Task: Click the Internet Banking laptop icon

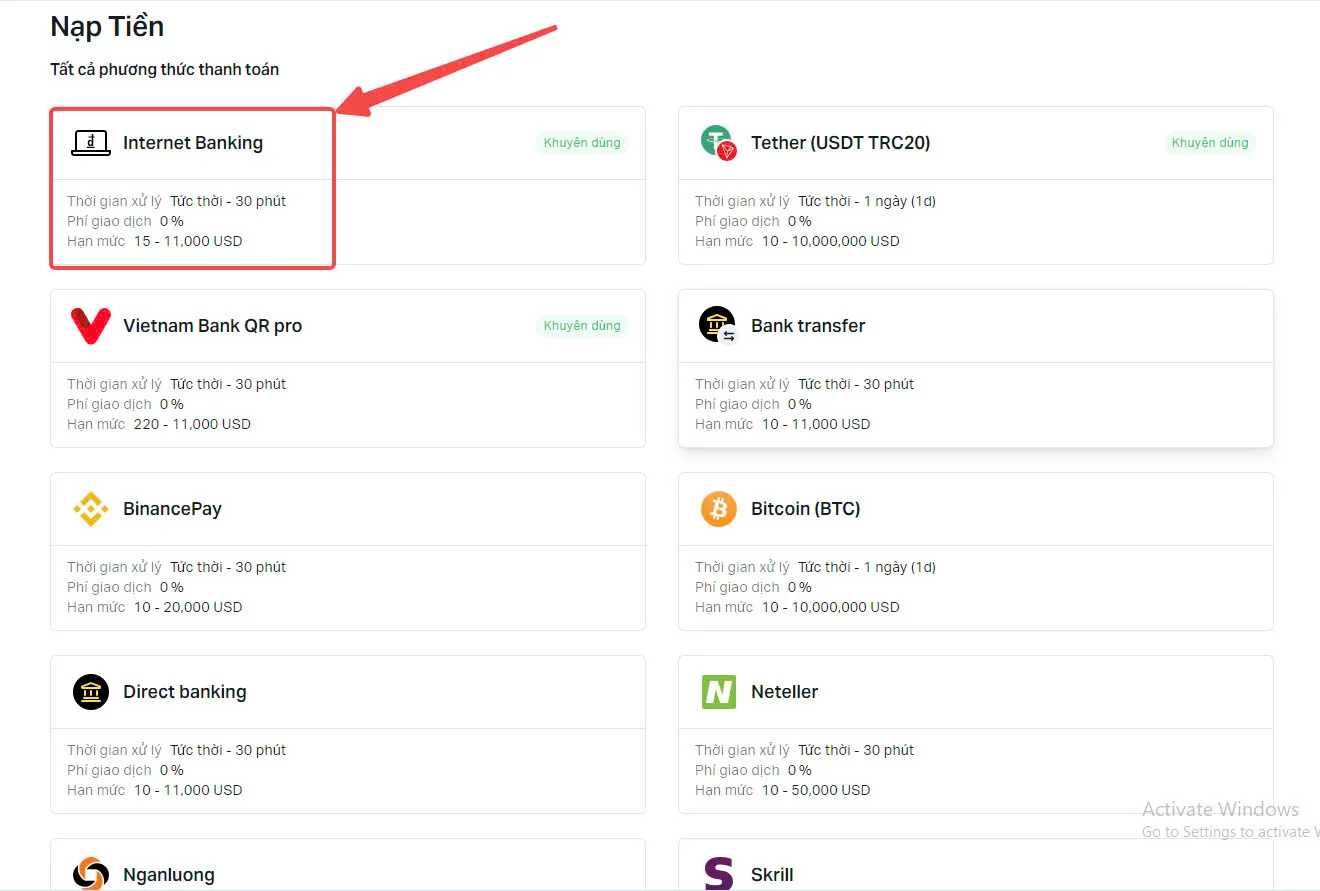Action: tap(91, 143)
